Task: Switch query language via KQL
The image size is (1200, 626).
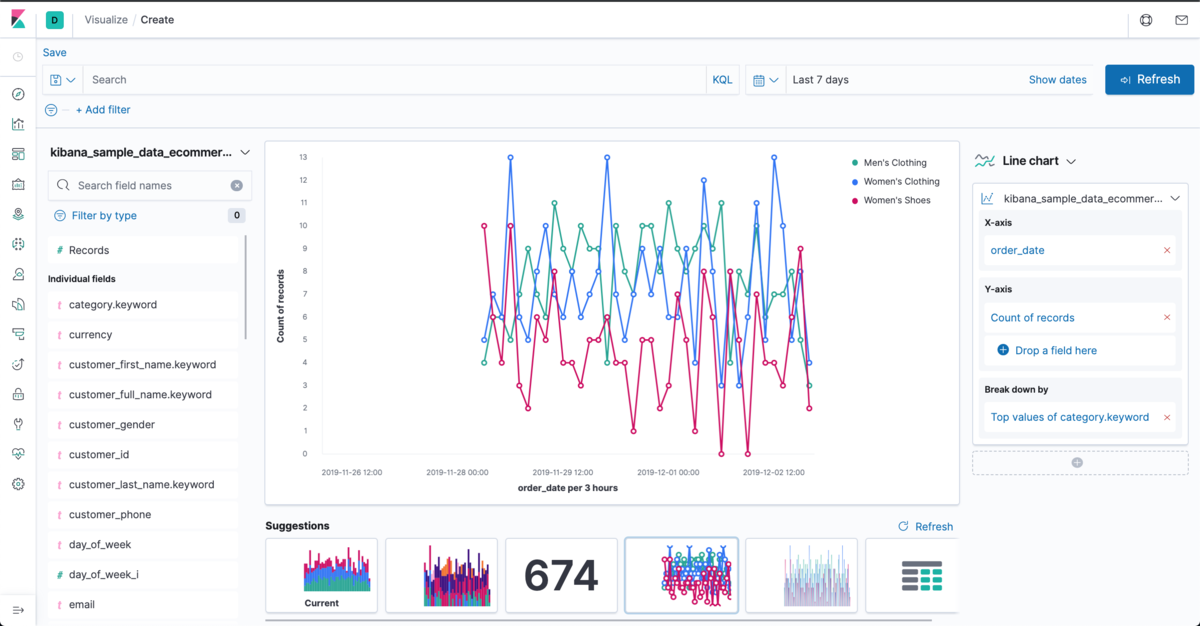Action: (722, 80)
